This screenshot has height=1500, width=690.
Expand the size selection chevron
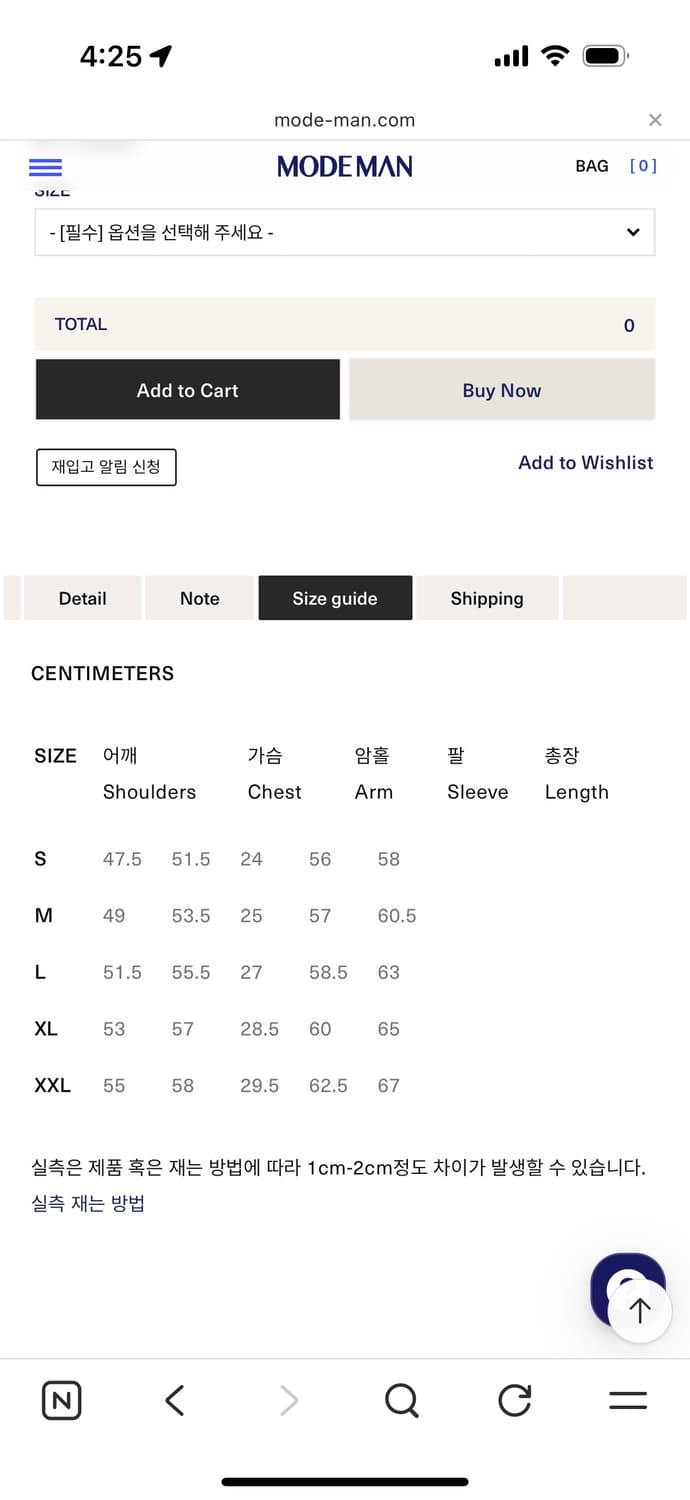(632, 232)
